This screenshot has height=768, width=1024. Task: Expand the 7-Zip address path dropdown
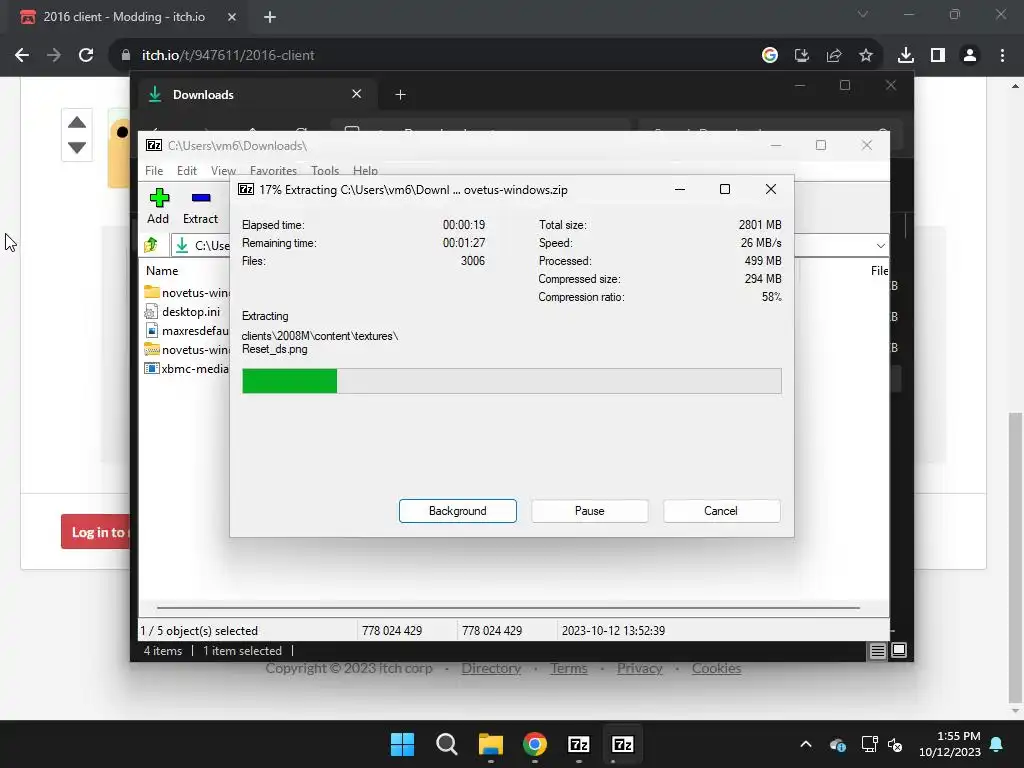tap(880, 246)
